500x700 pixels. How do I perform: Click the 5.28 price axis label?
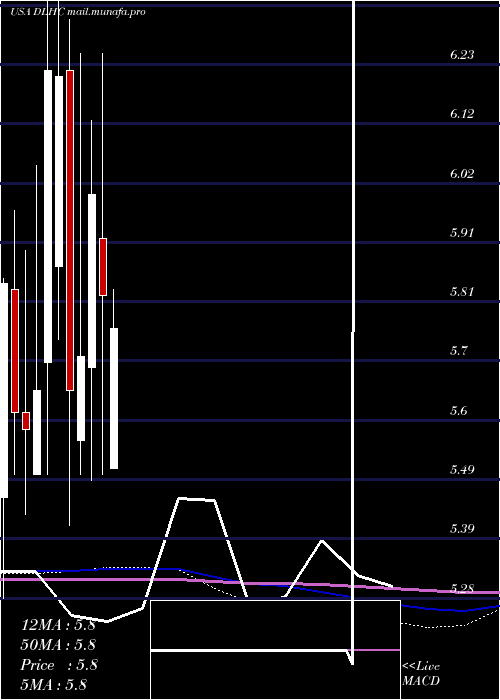pyautogui.click(x=462, y=588)
